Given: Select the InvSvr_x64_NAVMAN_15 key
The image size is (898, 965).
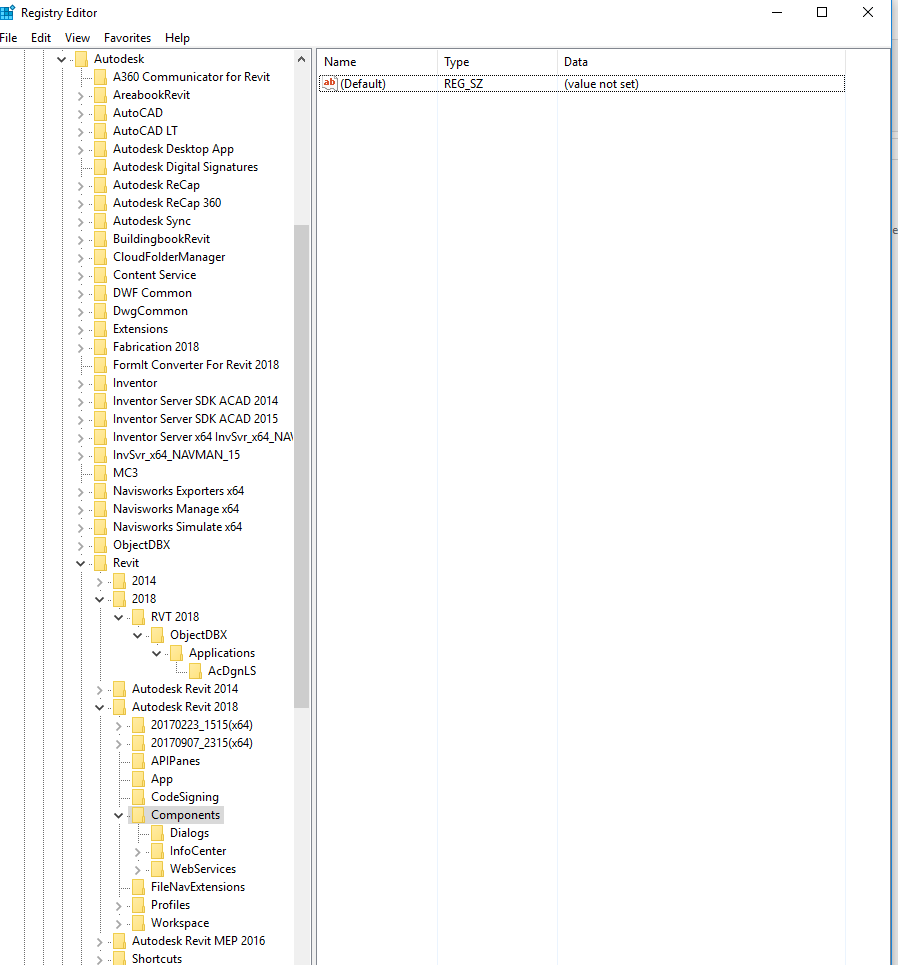Looking at the screenshot, I should pyautogui.click(x=177, y=455).
